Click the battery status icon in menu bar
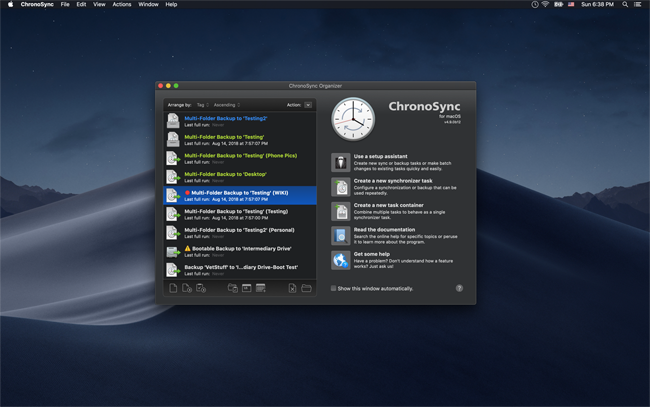This screenshot has height=407, width=650. coord(559,5)
